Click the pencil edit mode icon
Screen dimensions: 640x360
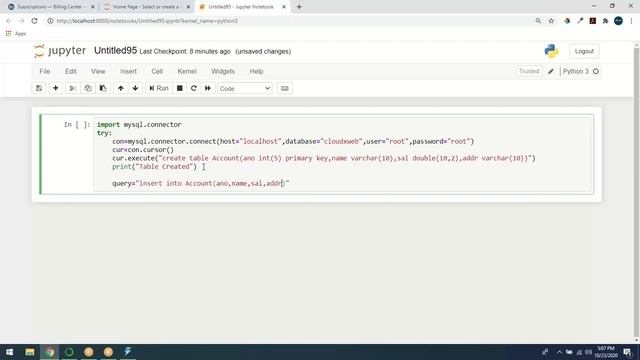click(x=551, y=71)
